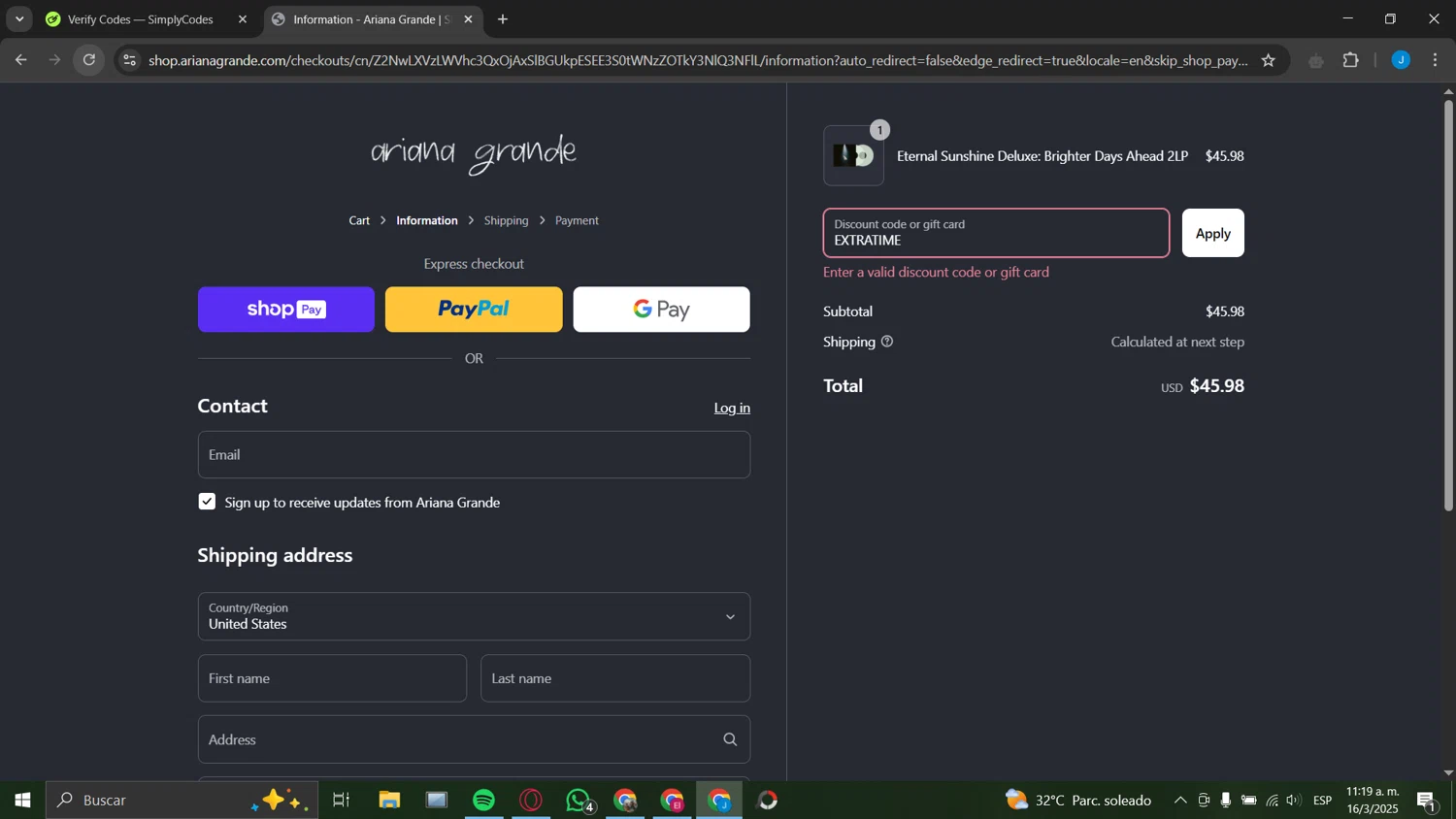1456x819 pixels.
Task: Open the Chrome three-dot menu
Action: (1436, 60)
